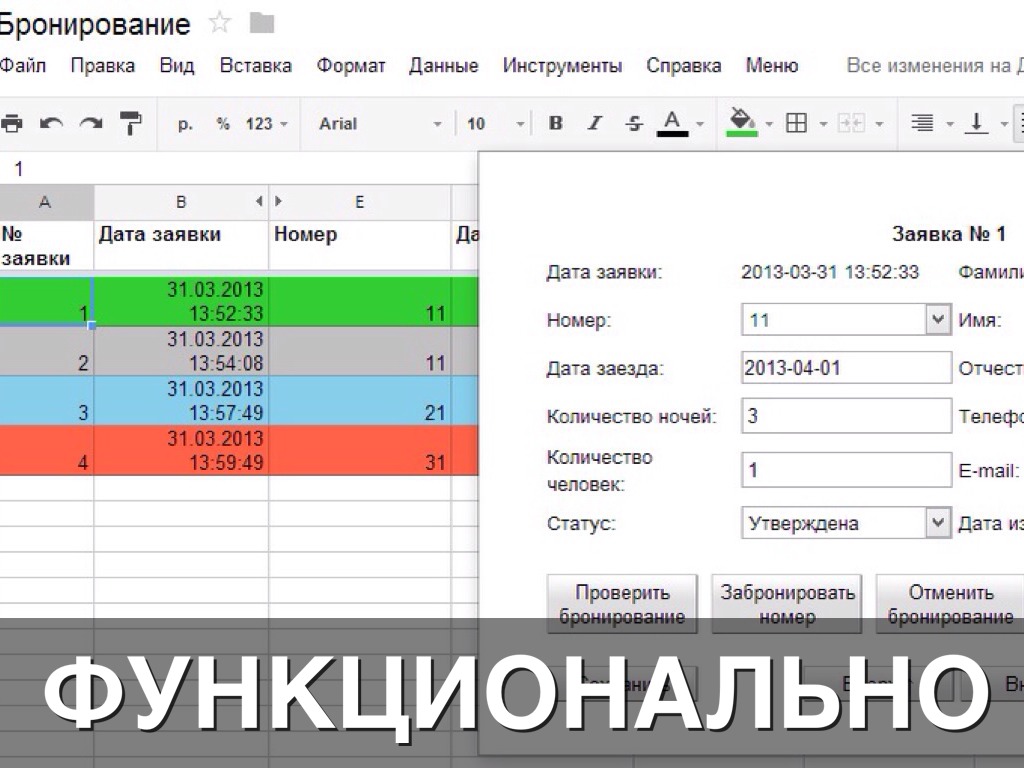
Task: Select the paint format tool
Action: click(130, 124)
